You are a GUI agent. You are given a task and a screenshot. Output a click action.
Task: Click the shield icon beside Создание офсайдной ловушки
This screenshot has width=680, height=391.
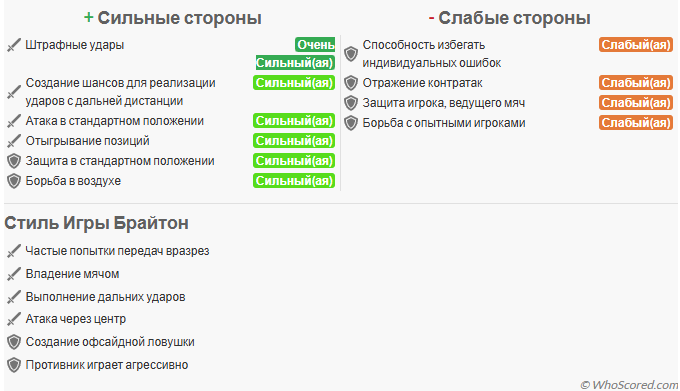tap(14, 342)
